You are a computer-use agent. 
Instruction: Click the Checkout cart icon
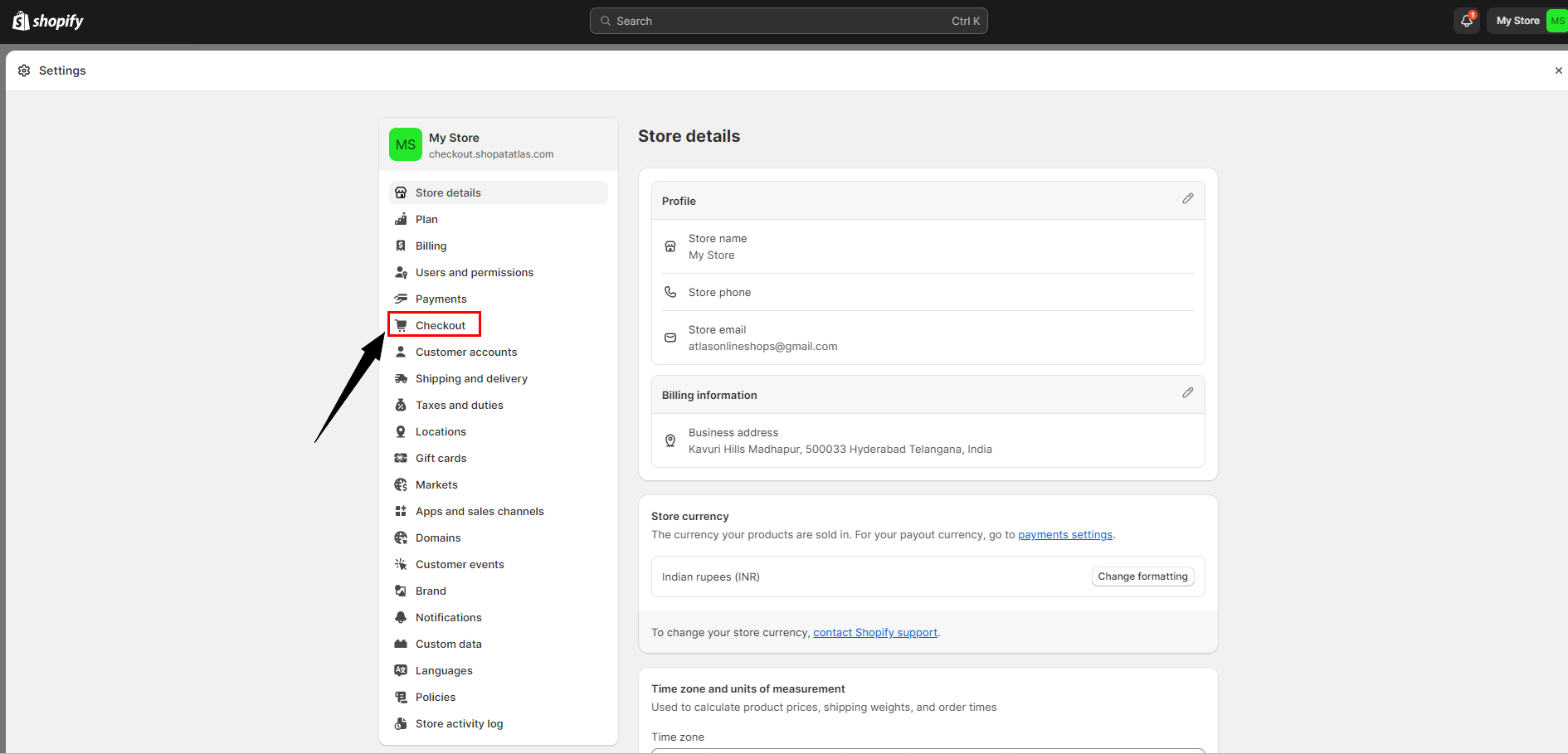click(401, 325)
